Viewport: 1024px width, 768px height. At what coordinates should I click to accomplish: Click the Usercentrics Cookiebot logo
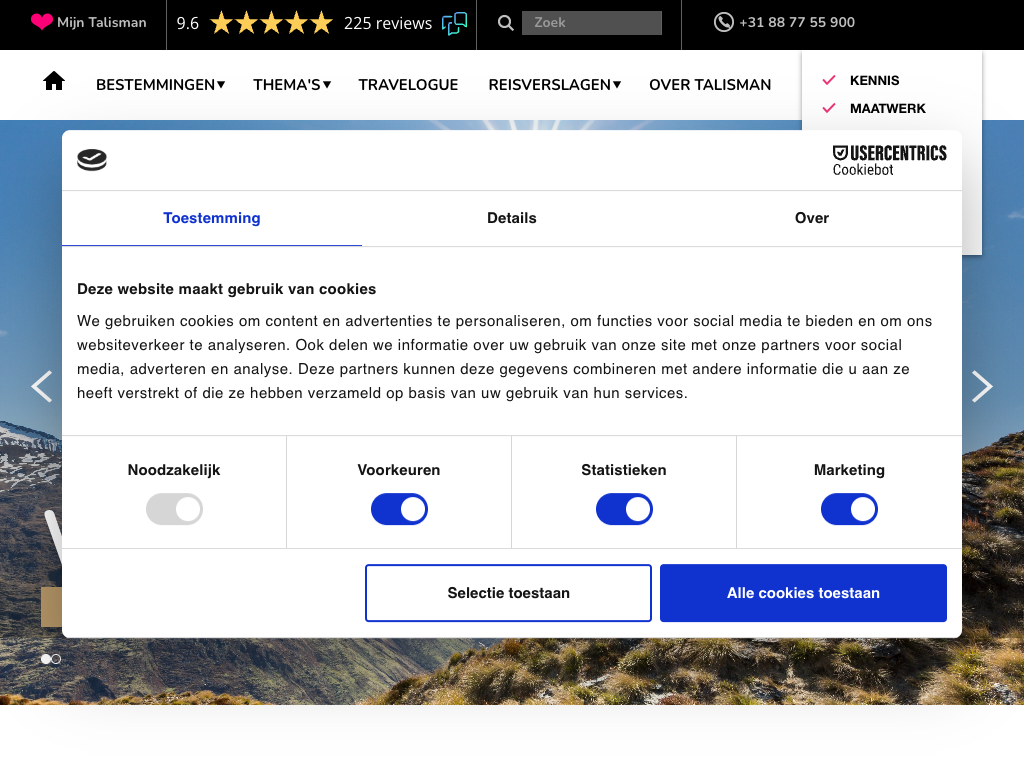(x=889, y=160)
